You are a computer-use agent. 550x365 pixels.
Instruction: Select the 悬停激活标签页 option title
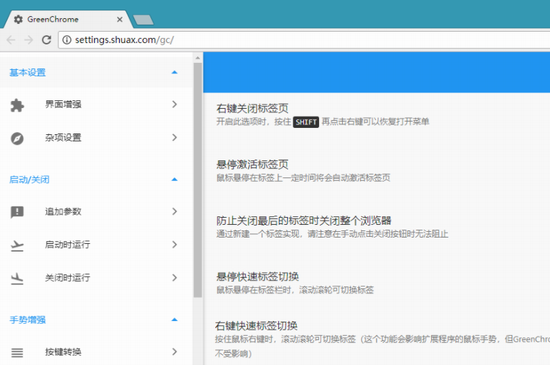(252, 164)
